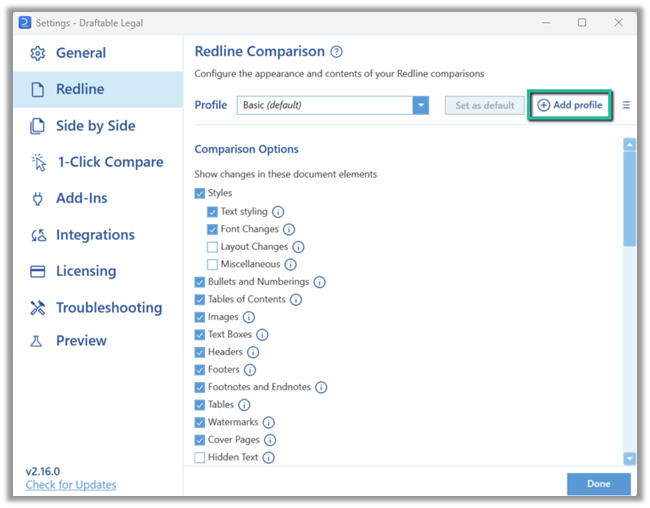
Task: Enable the Layout Changes checkbox
Action: pos(212,247)
